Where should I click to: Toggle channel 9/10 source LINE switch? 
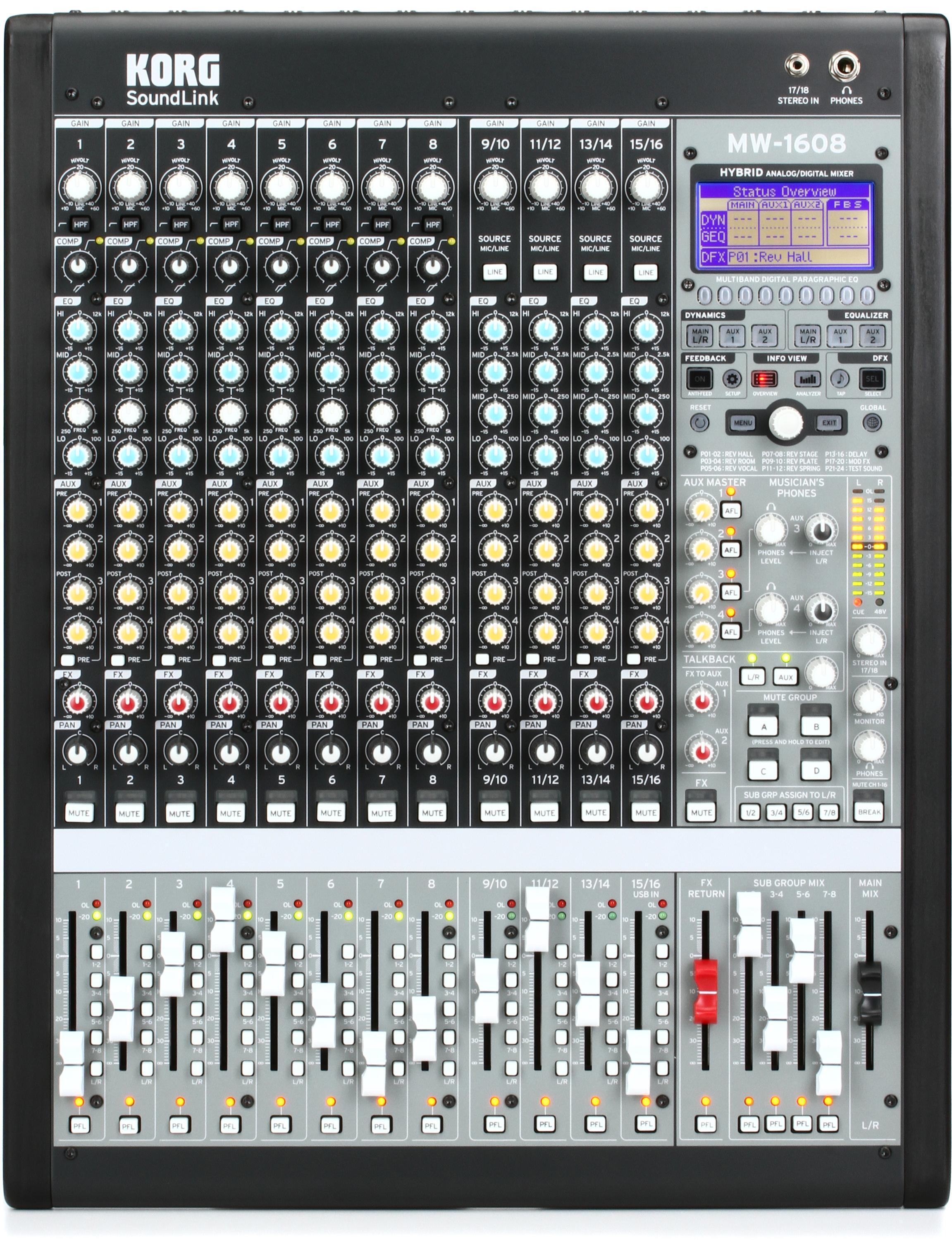click(495, 272)
